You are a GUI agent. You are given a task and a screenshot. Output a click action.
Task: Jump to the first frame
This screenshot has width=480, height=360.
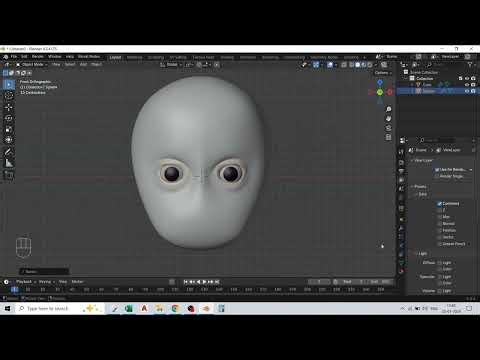pos(186,282)
